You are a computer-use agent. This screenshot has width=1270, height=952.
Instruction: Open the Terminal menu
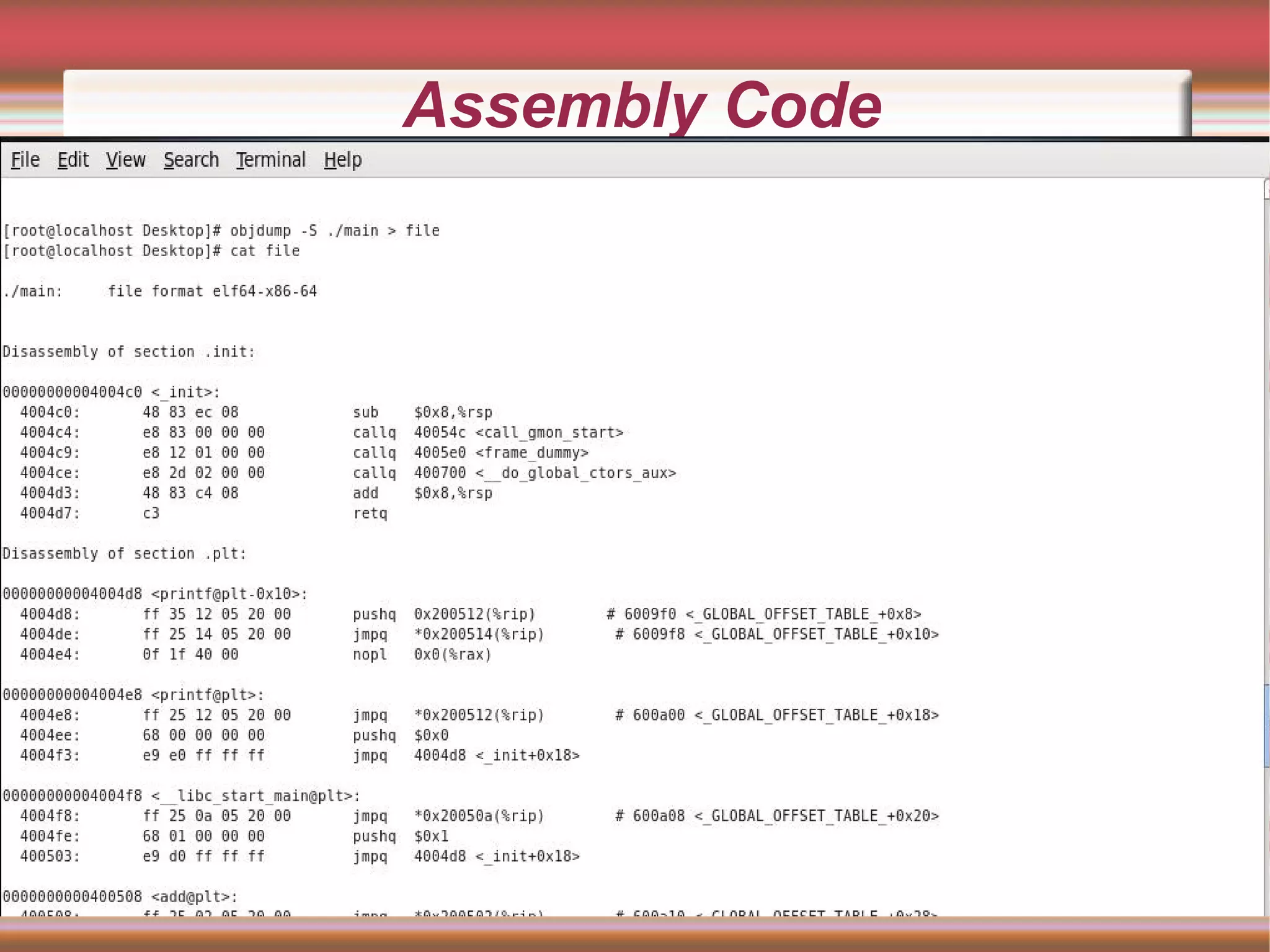[271, 160]
